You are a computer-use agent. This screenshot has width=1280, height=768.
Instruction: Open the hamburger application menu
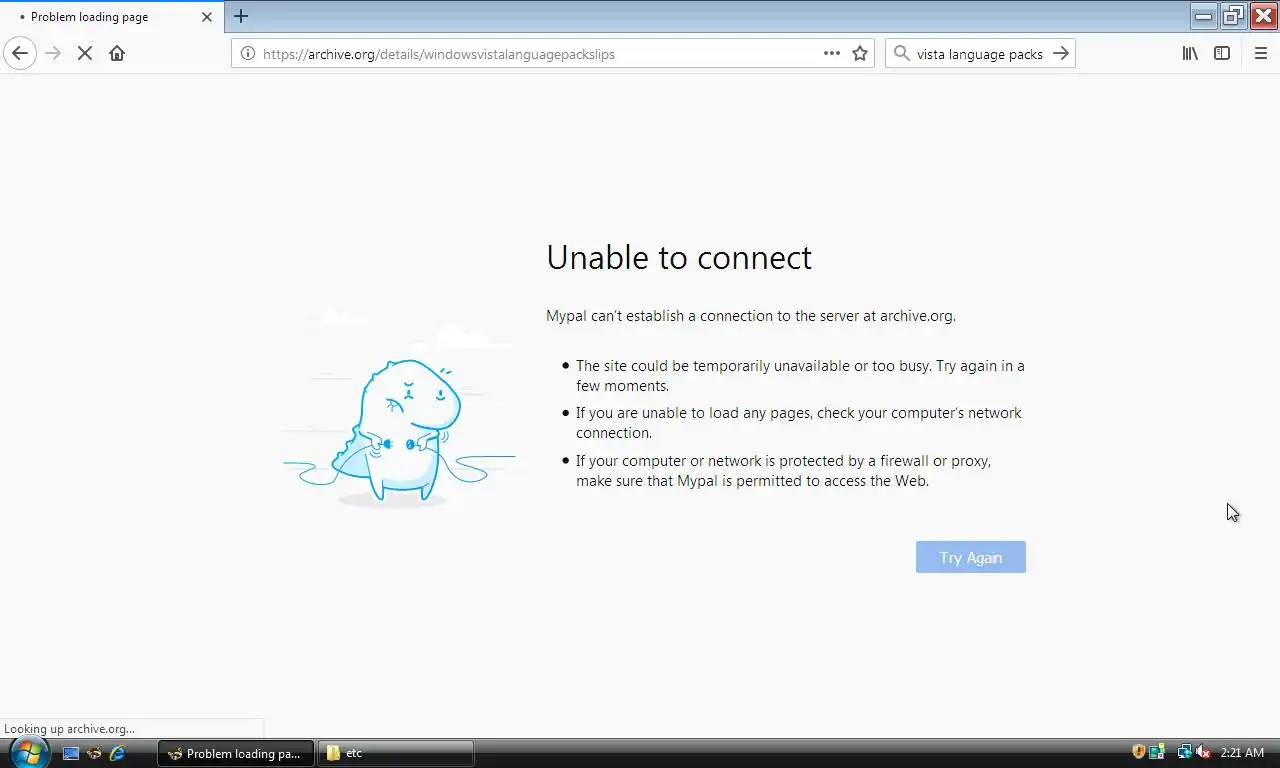pos(1261,53)
